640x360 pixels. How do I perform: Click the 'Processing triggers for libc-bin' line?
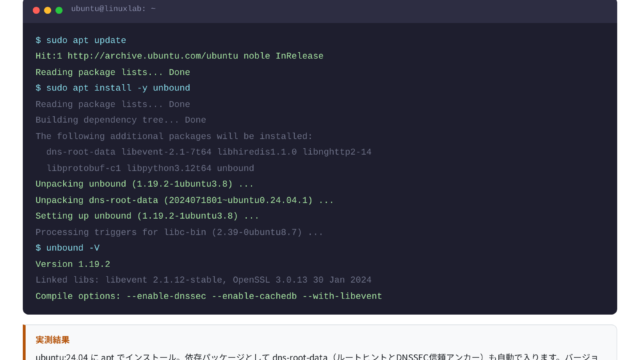coord(179,232)
